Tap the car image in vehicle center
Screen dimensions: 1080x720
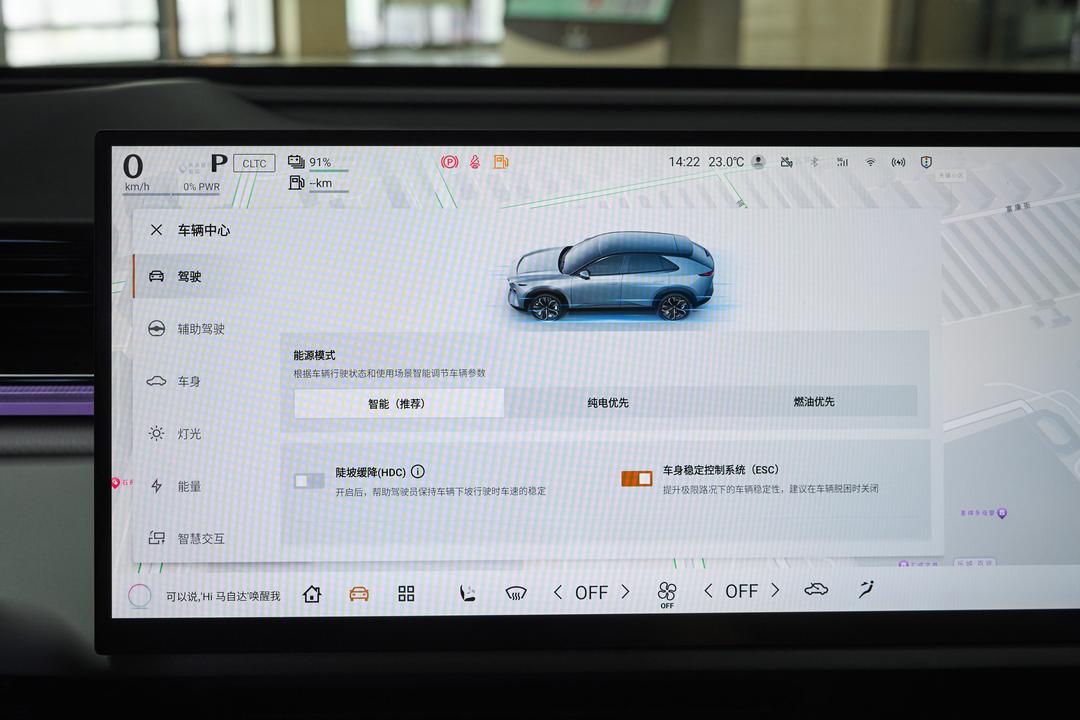tap(612, 276)
